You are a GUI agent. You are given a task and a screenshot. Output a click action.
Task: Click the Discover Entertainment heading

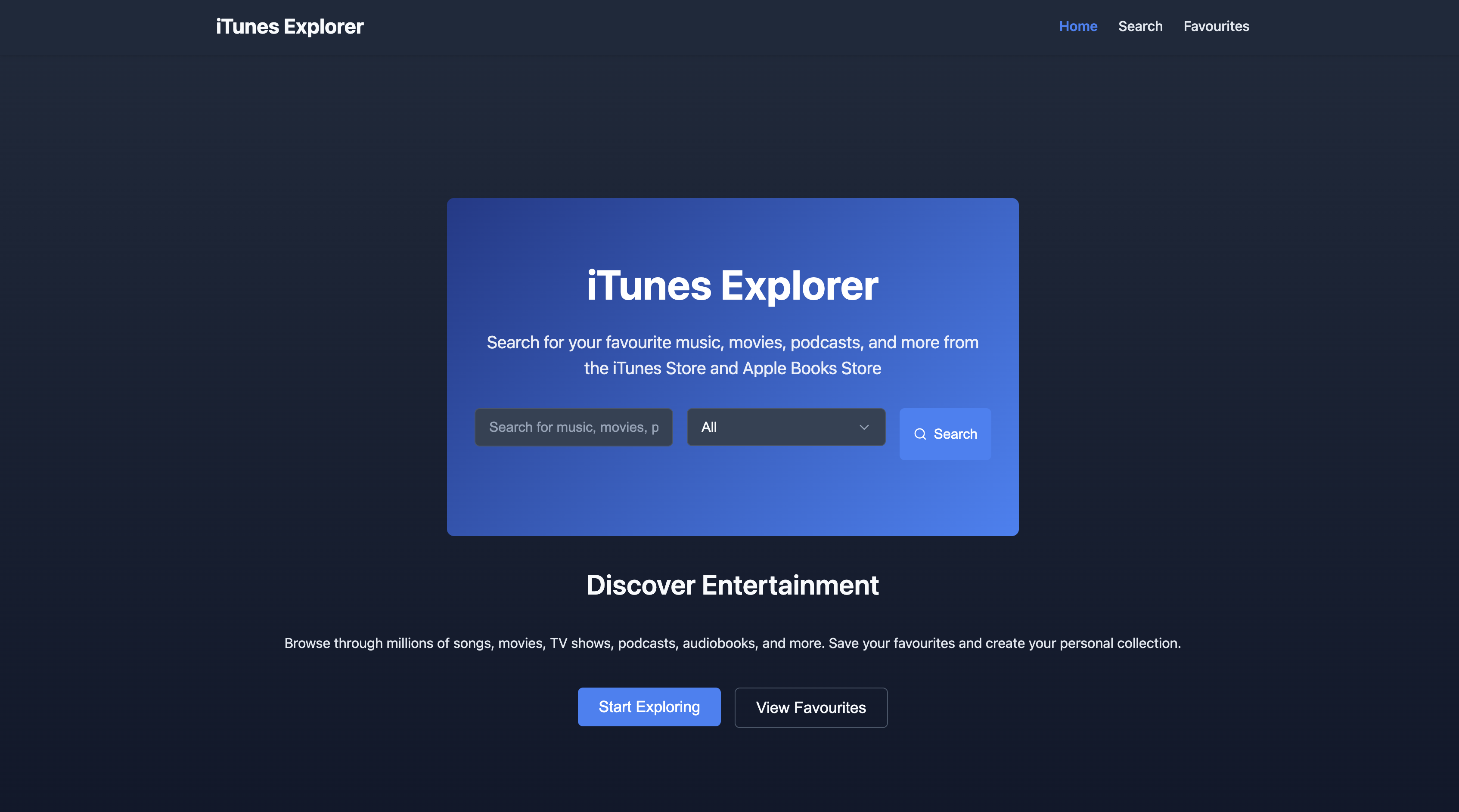[x=733, y=585]
